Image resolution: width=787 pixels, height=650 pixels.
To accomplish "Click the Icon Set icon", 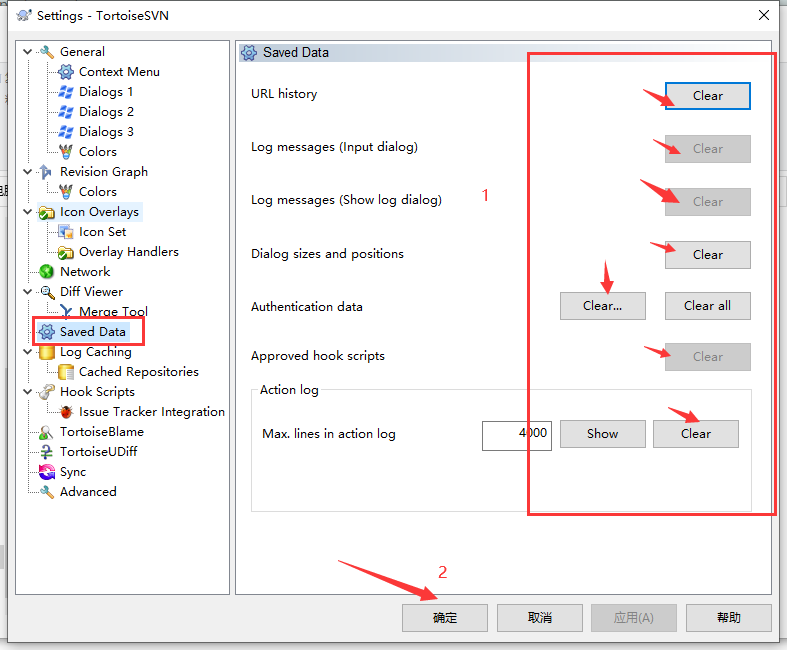I will click(x=66, y=232).
